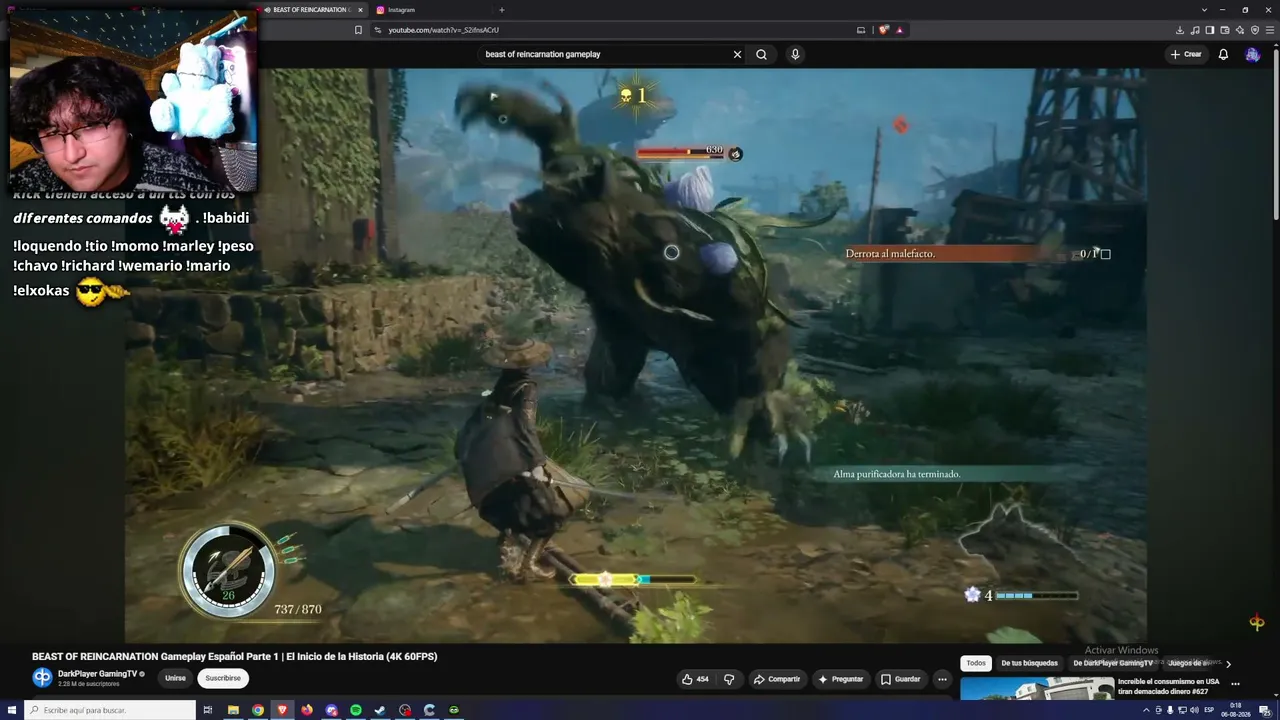Select the De tus búsquedas filter chip
This screenshot has height=720, width=1280.
1029,663
